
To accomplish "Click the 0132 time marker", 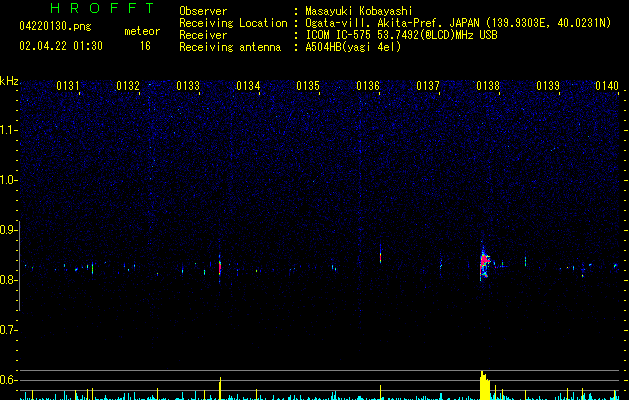I will (x=128, y=86).
